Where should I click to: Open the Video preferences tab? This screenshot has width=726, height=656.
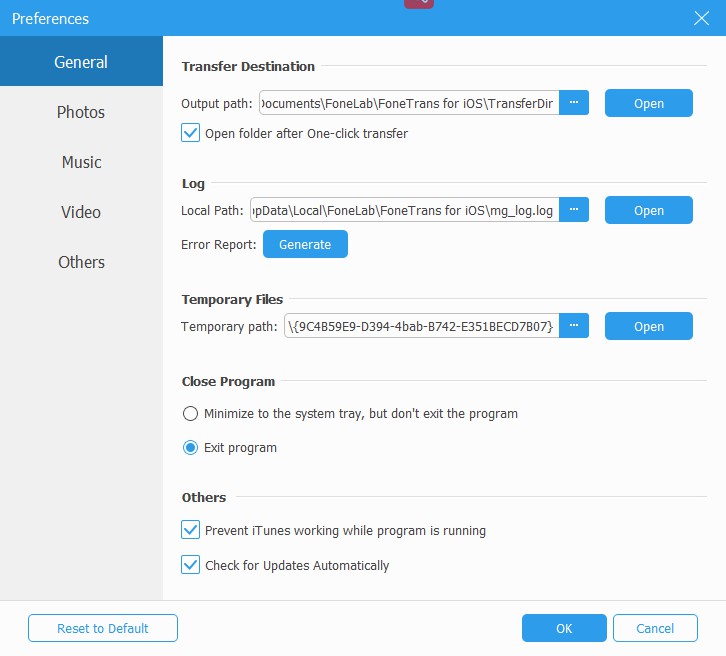tap(81, 212)
